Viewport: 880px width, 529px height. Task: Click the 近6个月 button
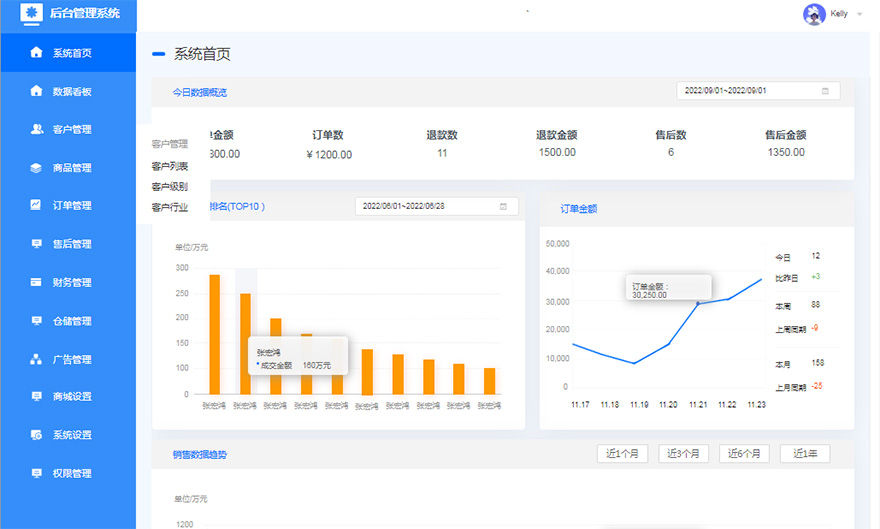click(743, 454)
